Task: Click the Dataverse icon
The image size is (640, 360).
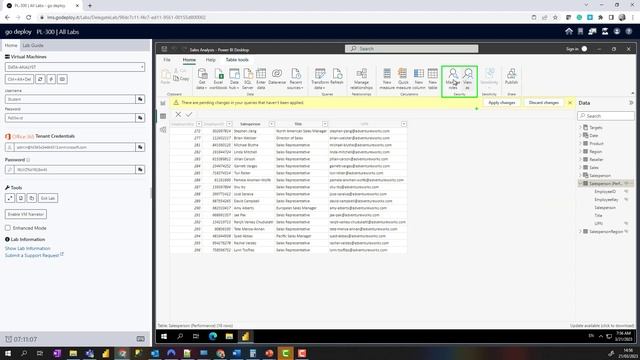Action: [277, 76]
